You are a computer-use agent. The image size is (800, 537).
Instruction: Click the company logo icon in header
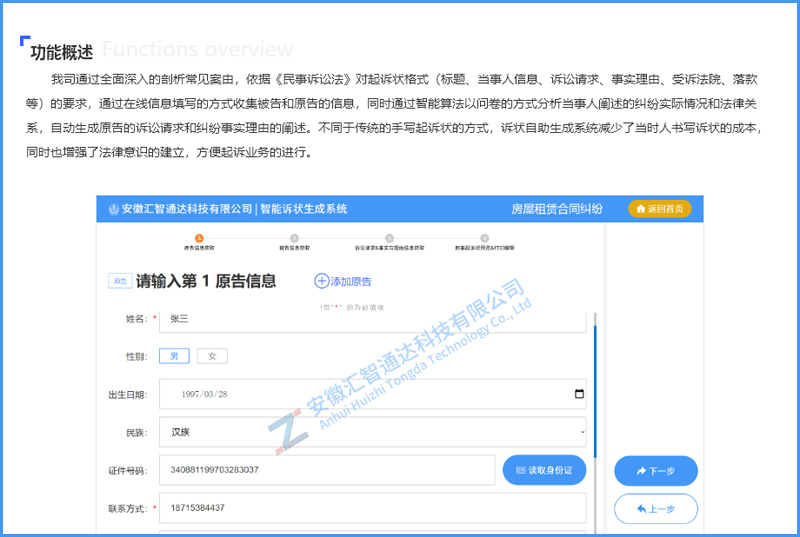point(113,209)
